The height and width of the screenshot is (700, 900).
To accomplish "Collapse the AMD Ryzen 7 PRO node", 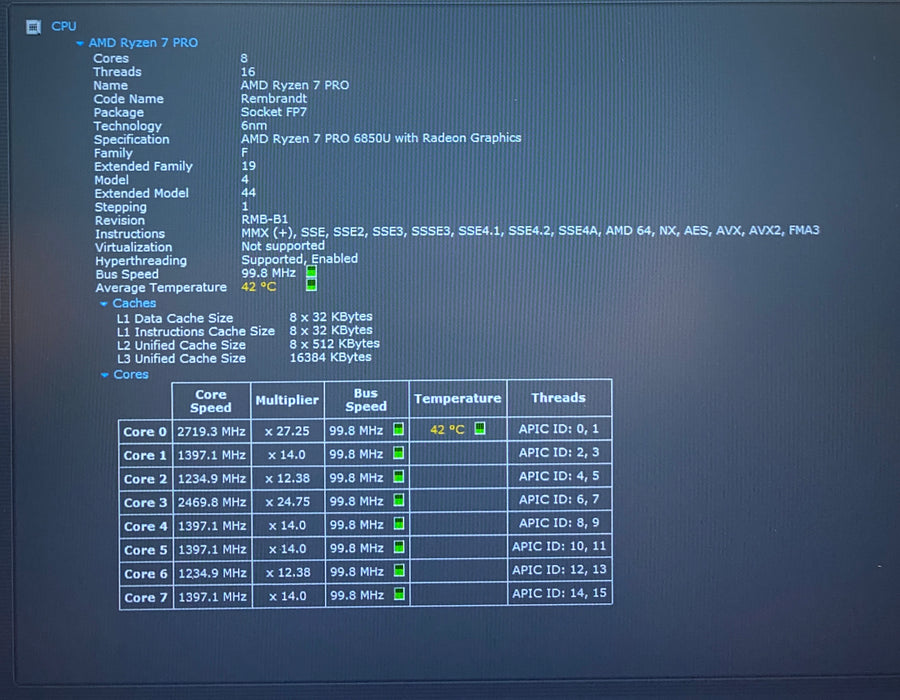I will click(80, 43).
